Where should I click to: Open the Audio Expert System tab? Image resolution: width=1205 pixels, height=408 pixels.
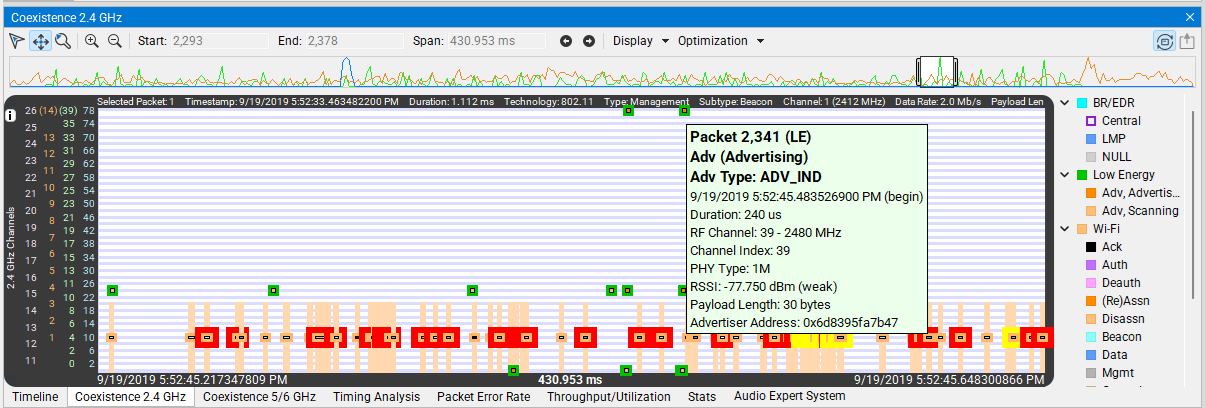point(789,397)
